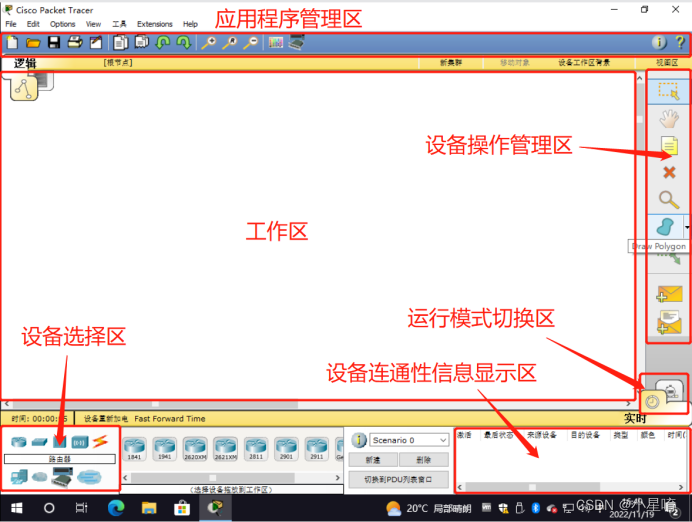692x522 pixels.
Task: Add a simple PDU envelope
Action: (x=669, y=294)
